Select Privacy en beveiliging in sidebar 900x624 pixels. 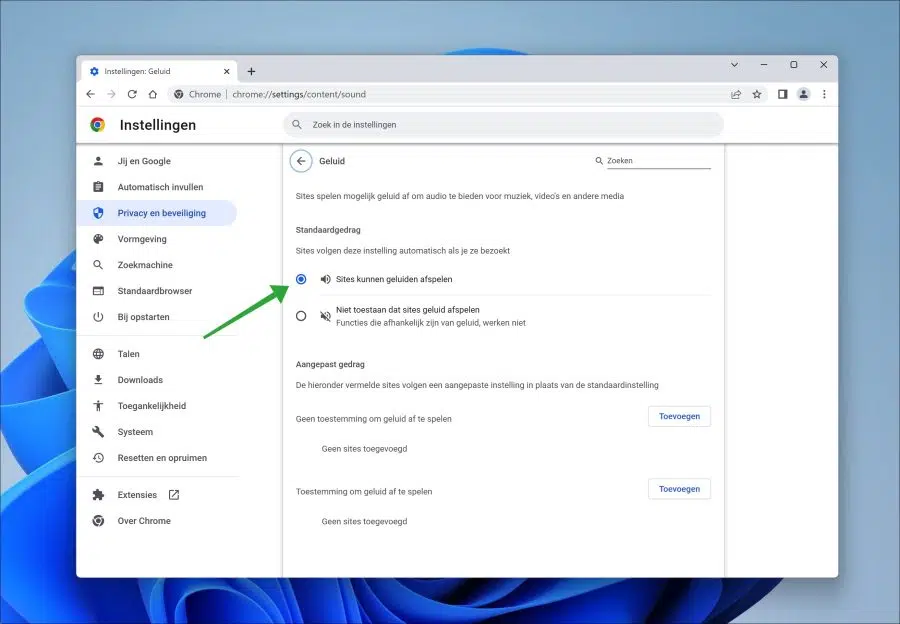pyautogui.click(x=157, y=213)
